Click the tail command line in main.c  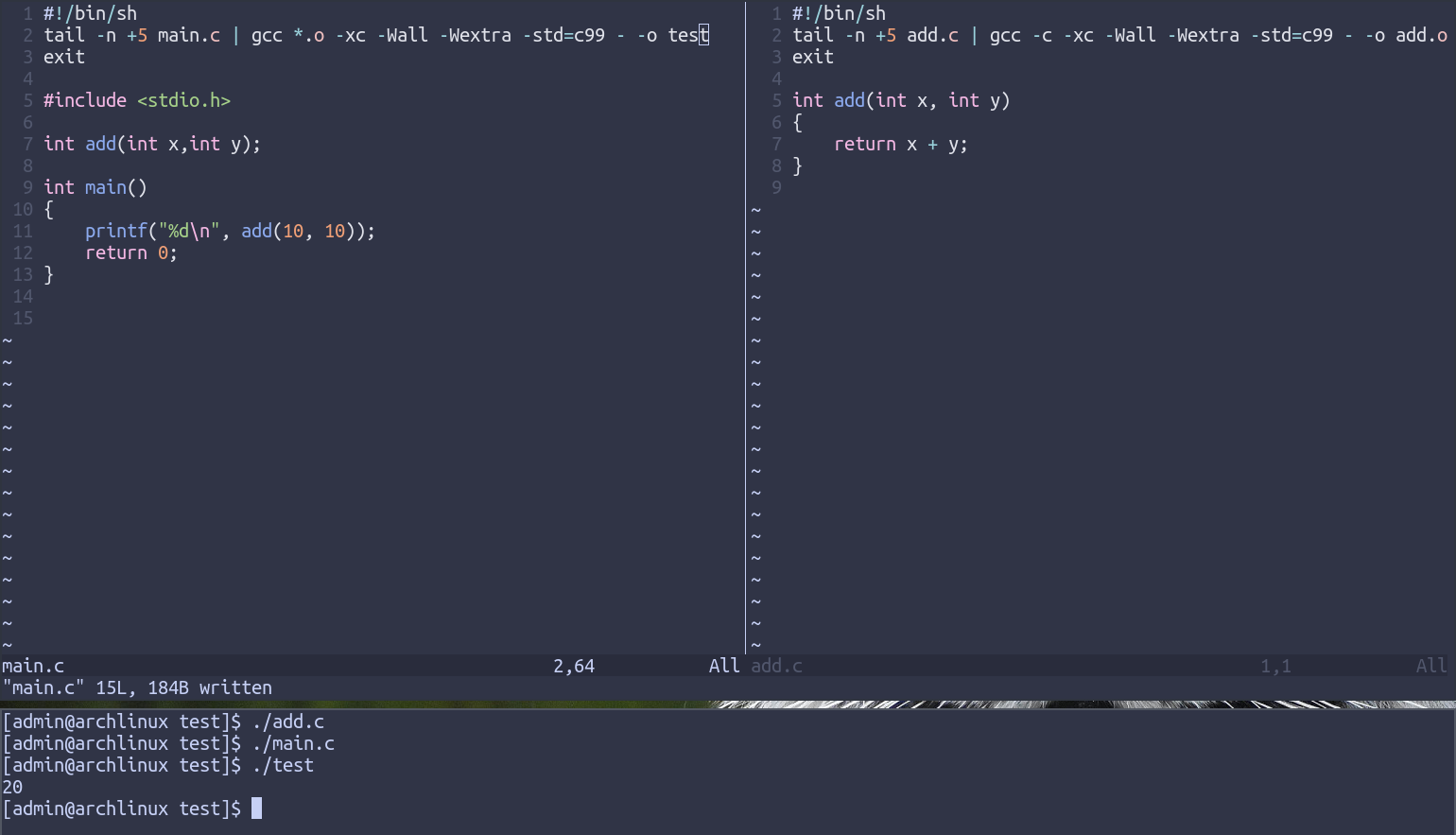(x=376, y=35)
